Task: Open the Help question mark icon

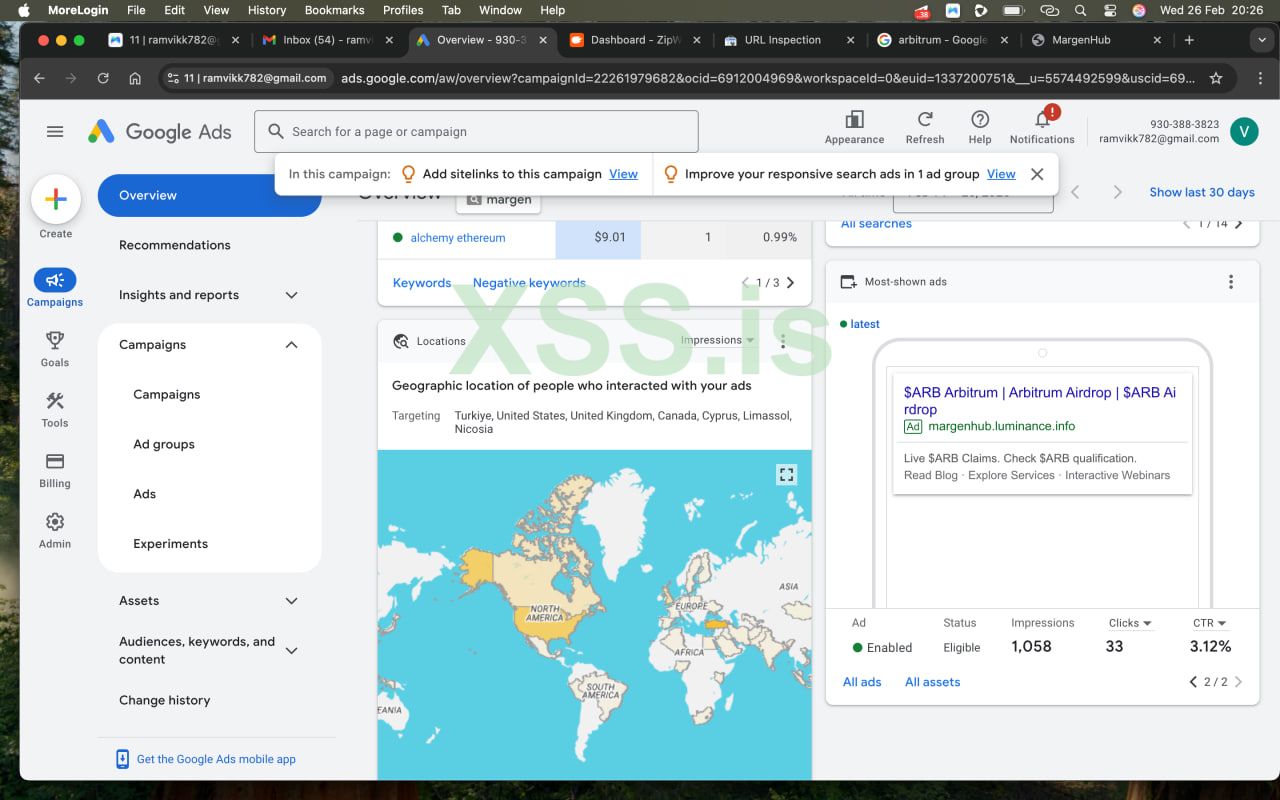Action: click(x=980, y=120)
